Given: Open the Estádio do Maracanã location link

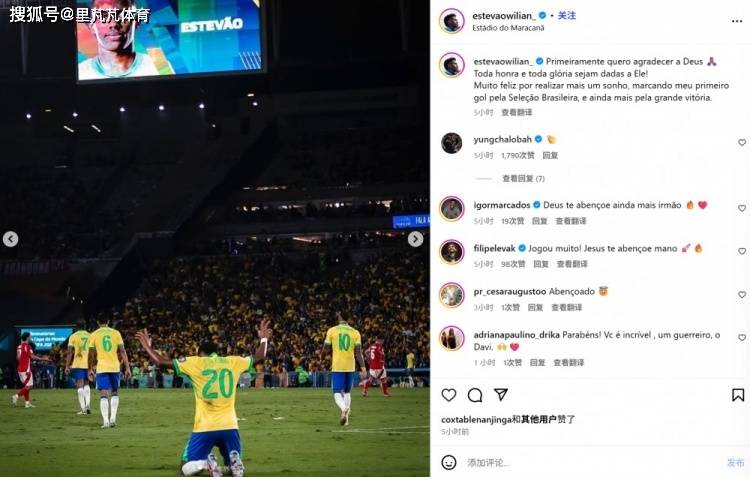Looking at the screenshot, I should point(508,28).
